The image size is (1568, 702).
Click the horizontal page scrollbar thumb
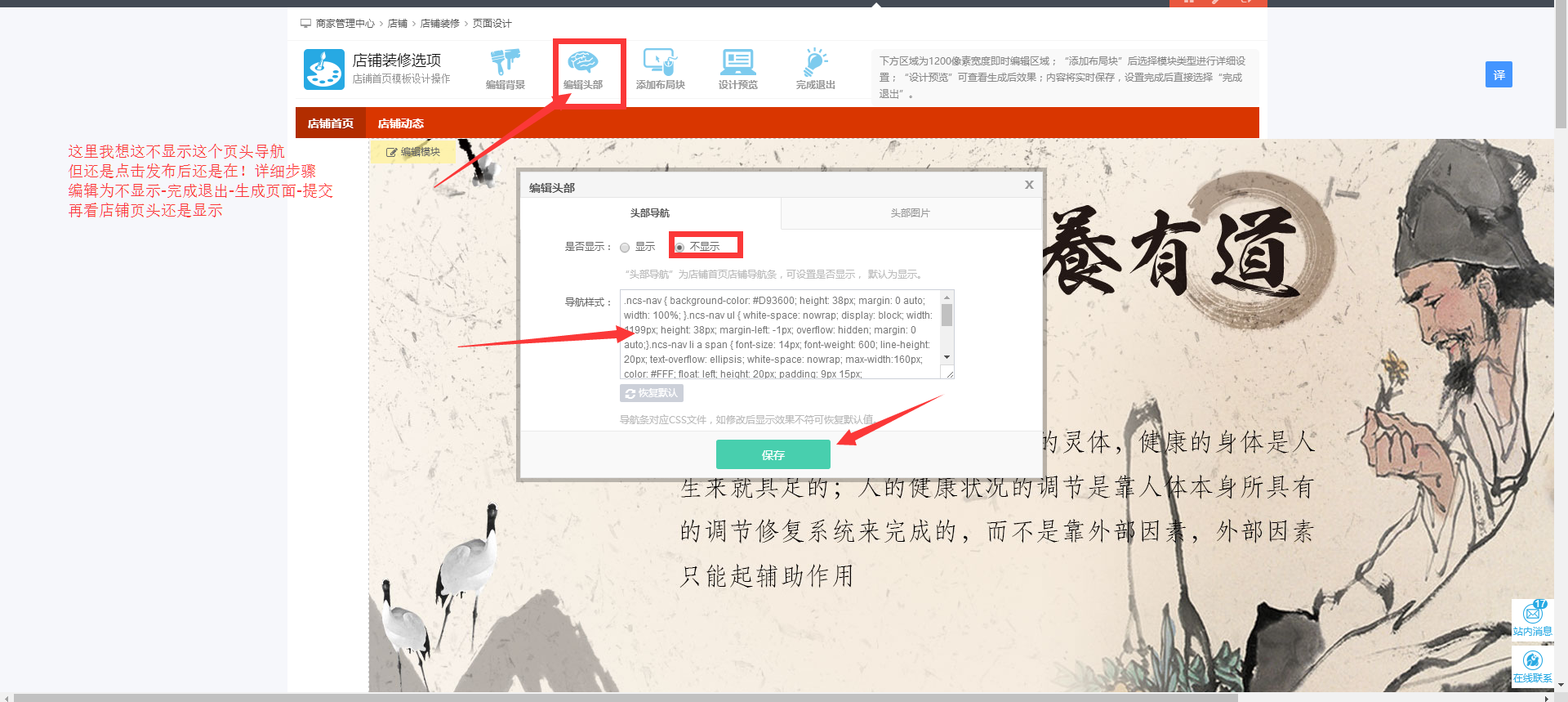(x=626, y=697)
